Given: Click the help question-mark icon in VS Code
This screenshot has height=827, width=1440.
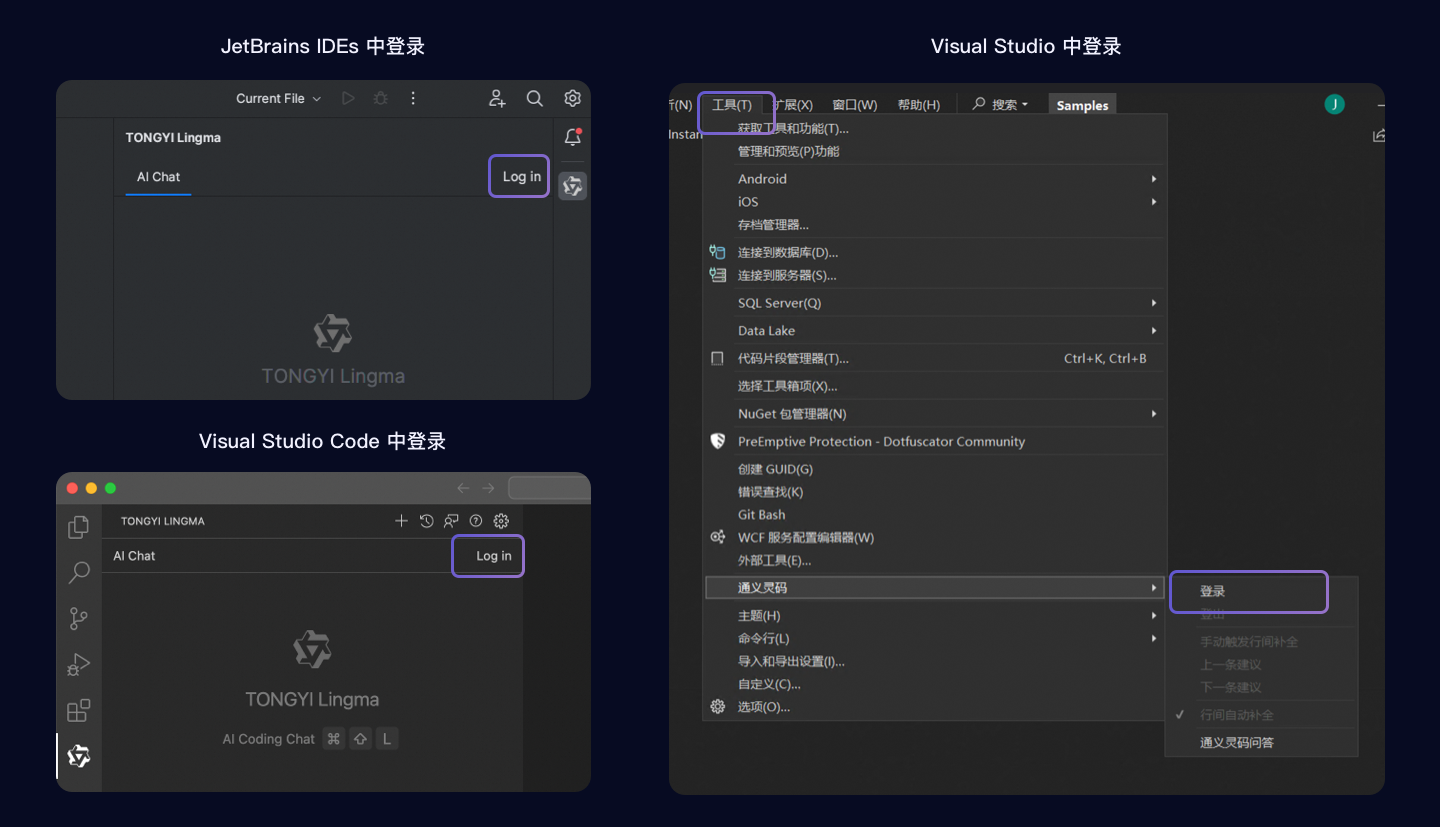Looking at the screenshot, I should click(476, 521).
